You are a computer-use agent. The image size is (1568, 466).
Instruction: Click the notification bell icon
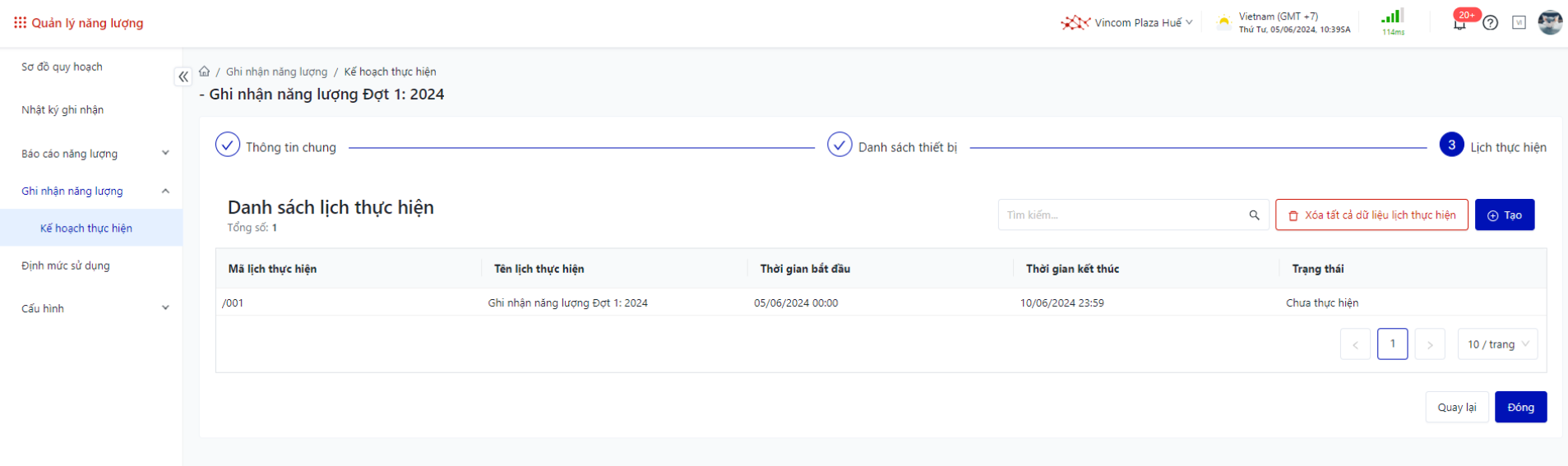click(1459, 24)
